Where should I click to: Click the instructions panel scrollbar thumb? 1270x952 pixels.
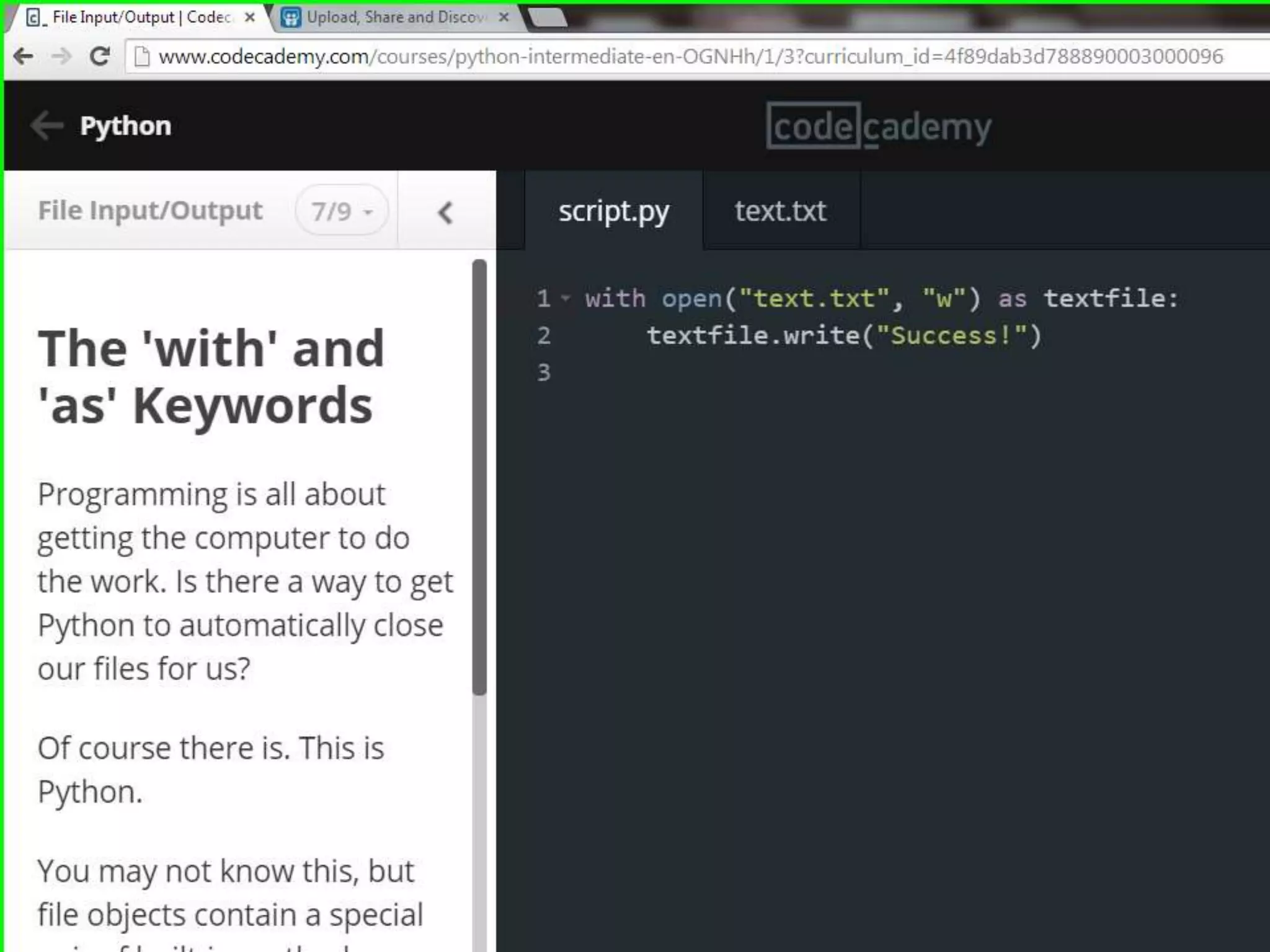coord(479,477)
